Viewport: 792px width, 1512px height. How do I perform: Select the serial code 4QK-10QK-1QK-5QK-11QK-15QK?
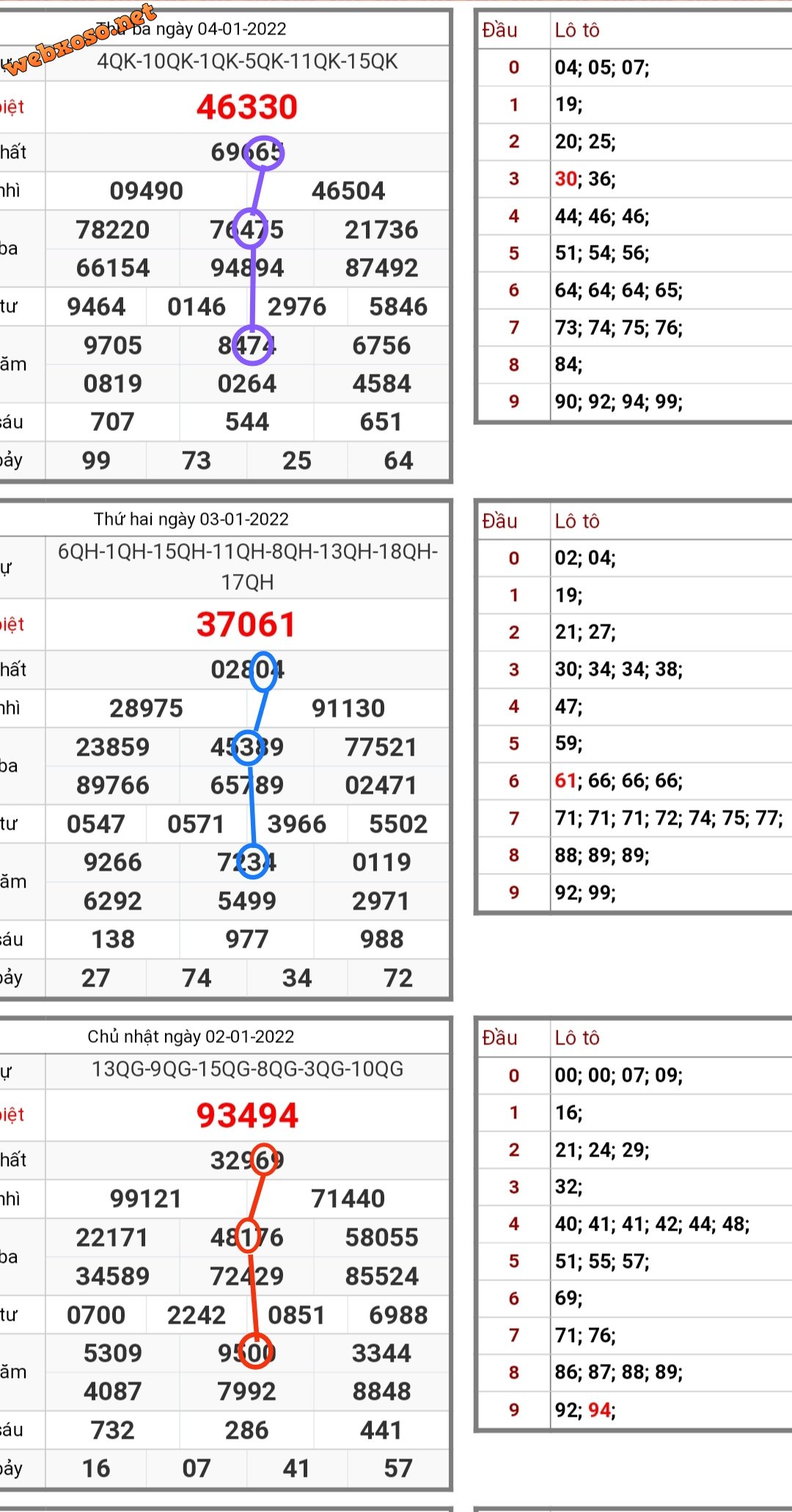(247, 62)
